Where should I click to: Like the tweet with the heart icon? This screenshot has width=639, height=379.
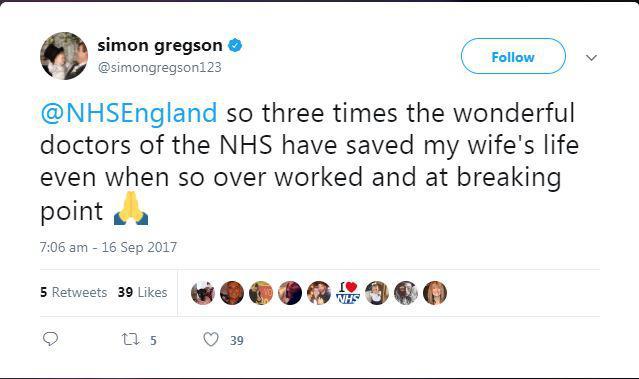[211, 339]
